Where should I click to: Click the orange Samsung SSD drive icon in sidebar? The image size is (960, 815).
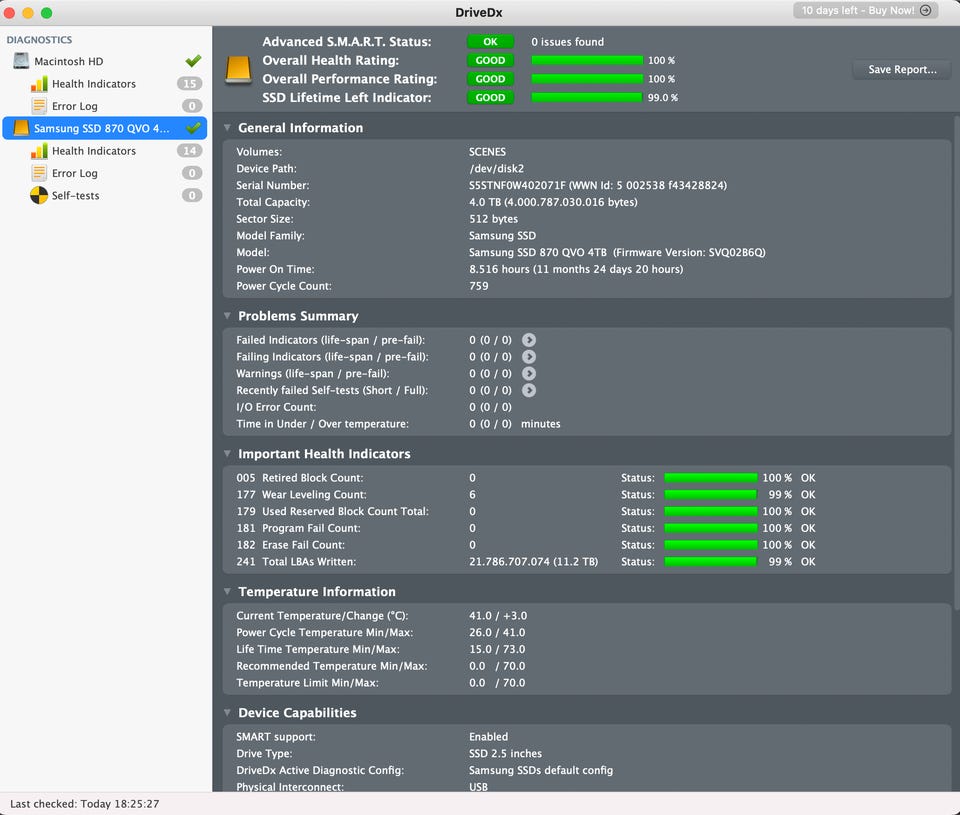(x=21, y=128)
